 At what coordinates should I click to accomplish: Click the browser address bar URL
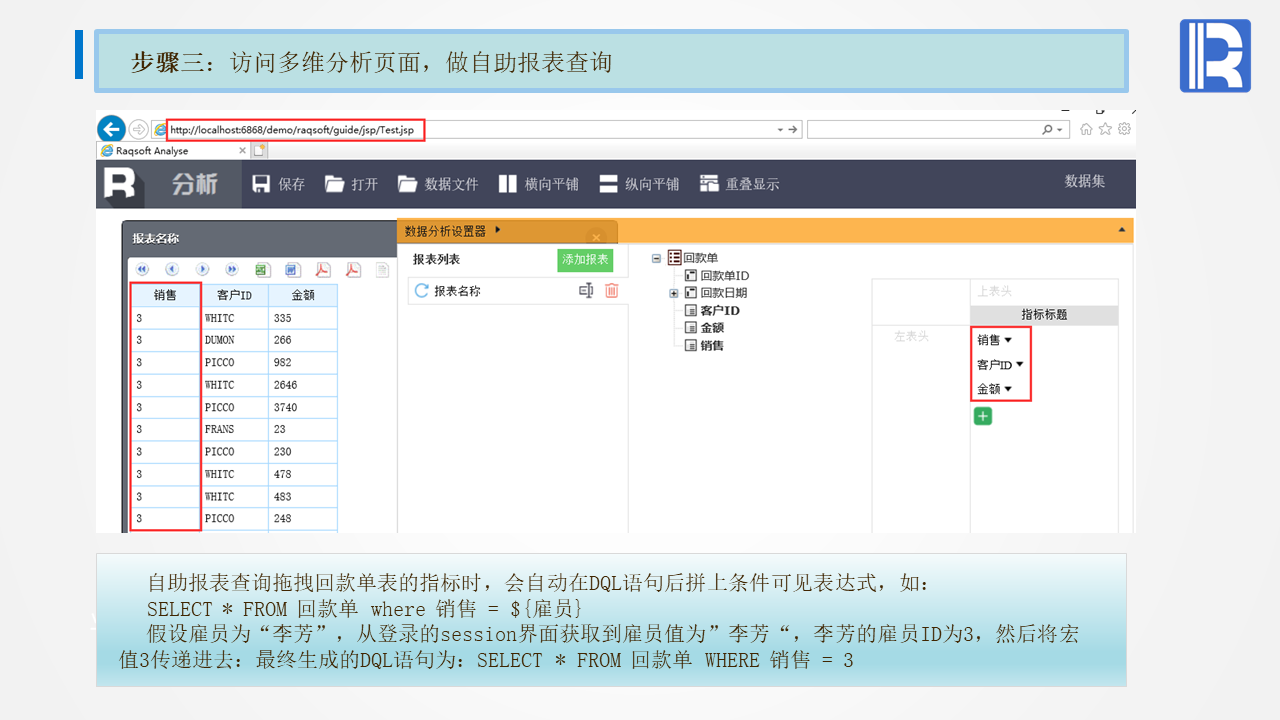[291, 129]
